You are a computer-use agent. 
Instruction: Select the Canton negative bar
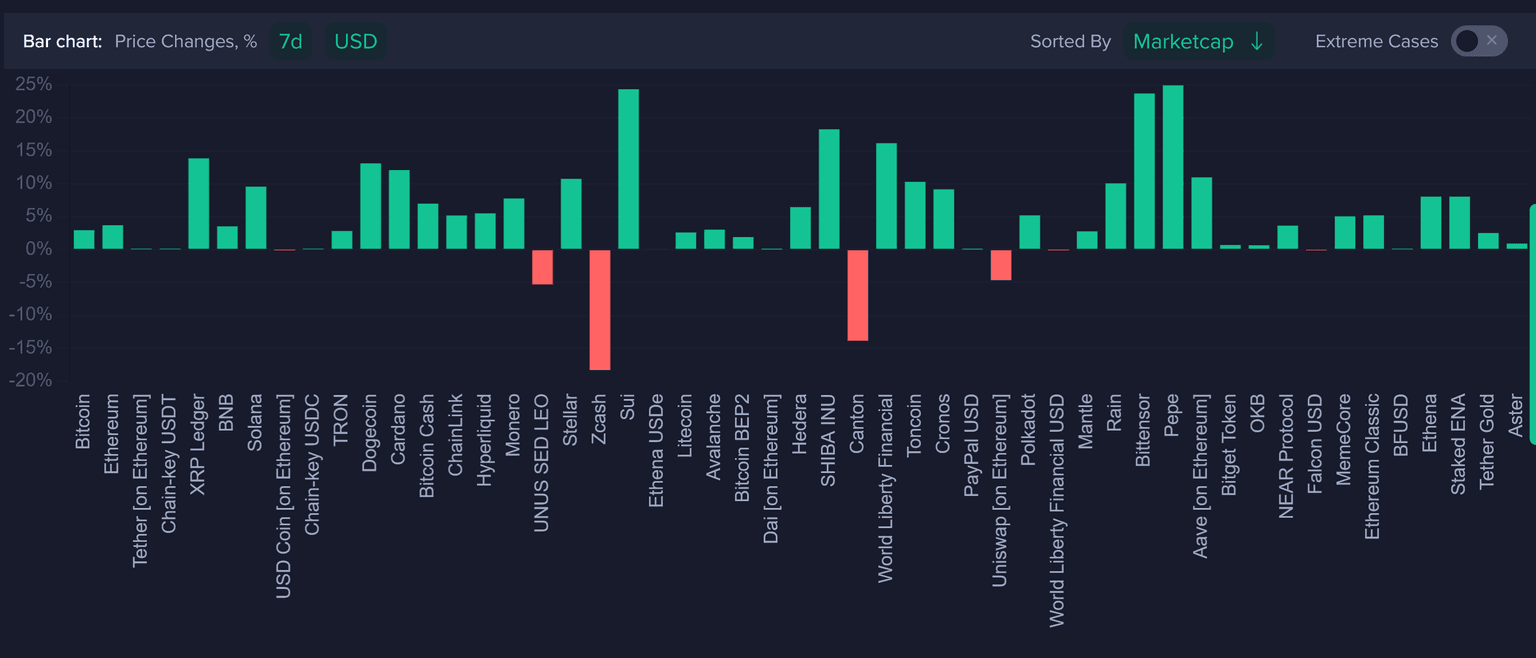pos(857,295)
